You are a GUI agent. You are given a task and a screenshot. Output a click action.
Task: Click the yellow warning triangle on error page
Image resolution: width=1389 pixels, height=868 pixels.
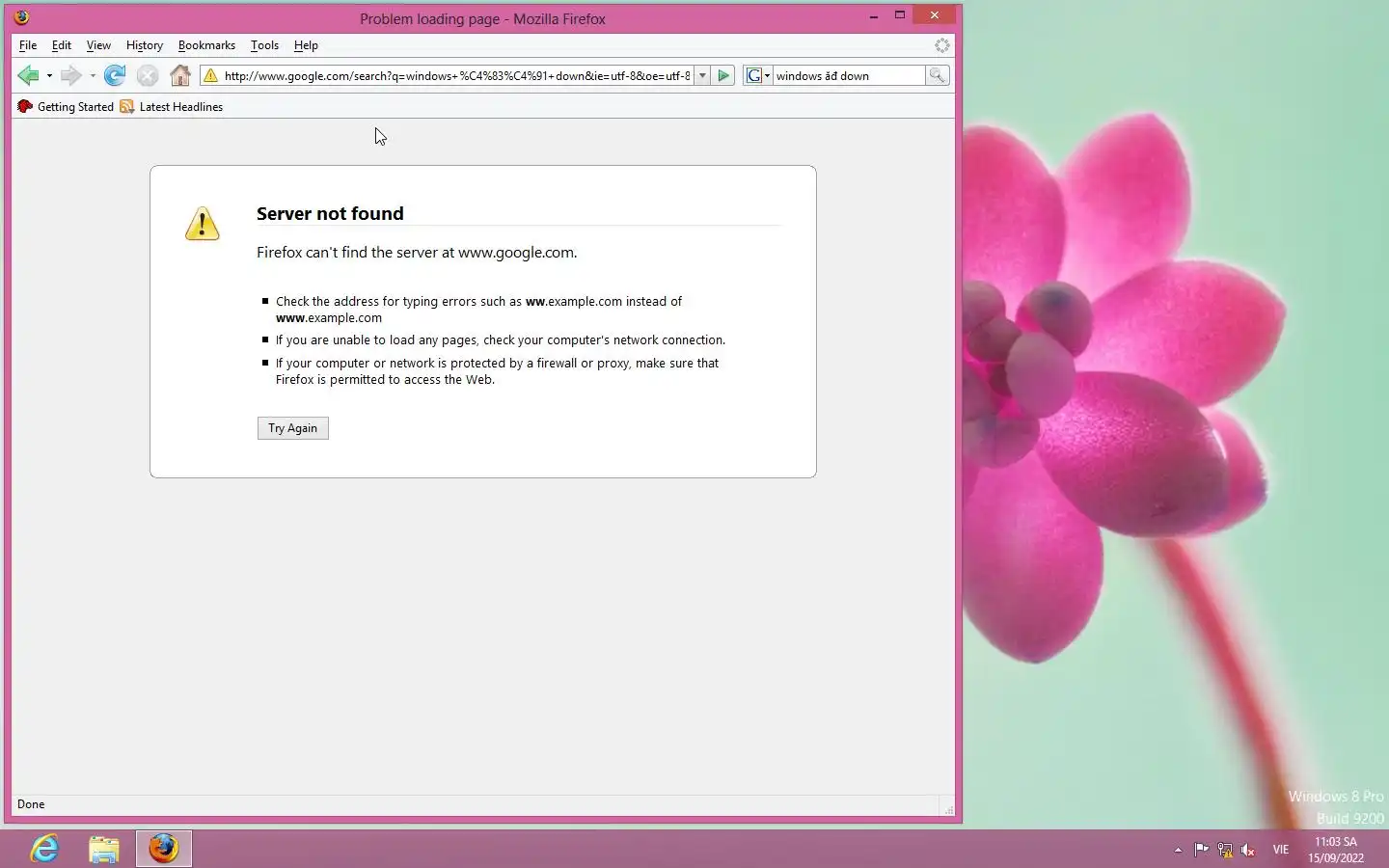202,224
